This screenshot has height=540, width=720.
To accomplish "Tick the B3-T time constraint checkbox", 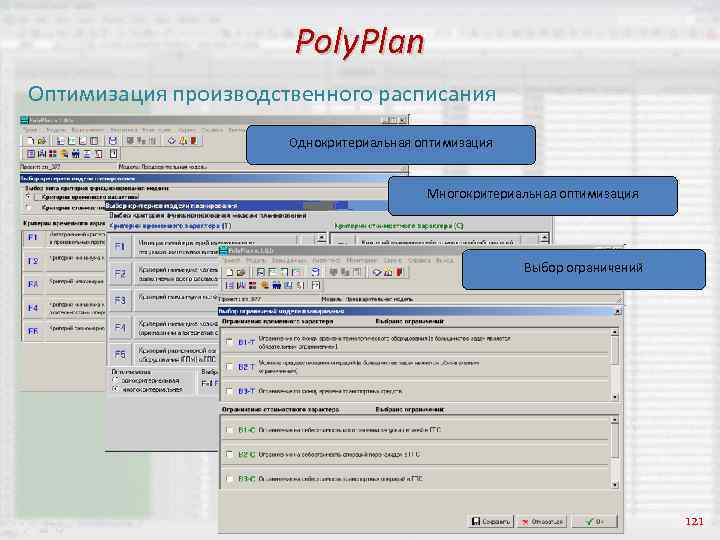I will coord(229,391).
